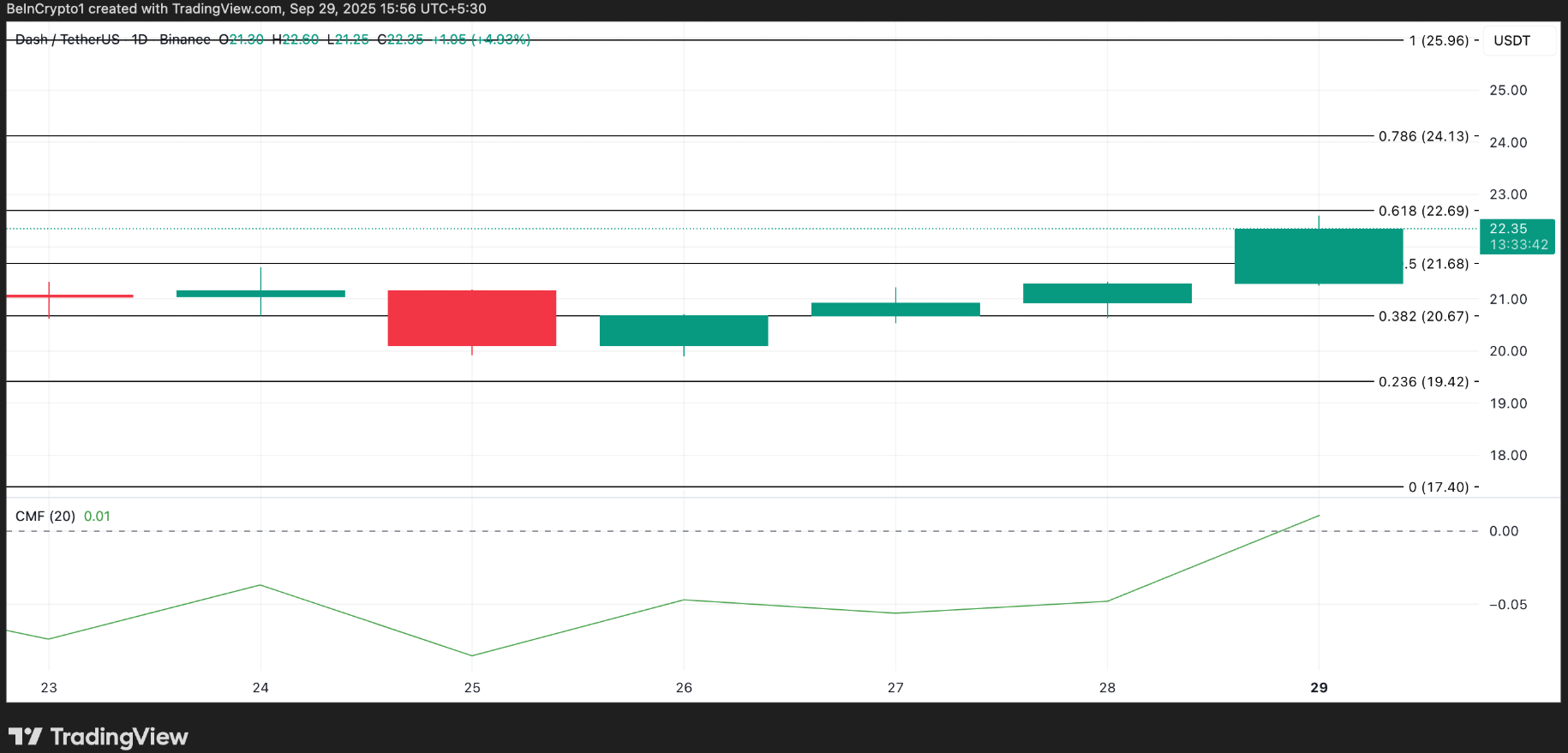Click the 0.236 (19.42) Fibonacci label

[x=1423, y=382]
